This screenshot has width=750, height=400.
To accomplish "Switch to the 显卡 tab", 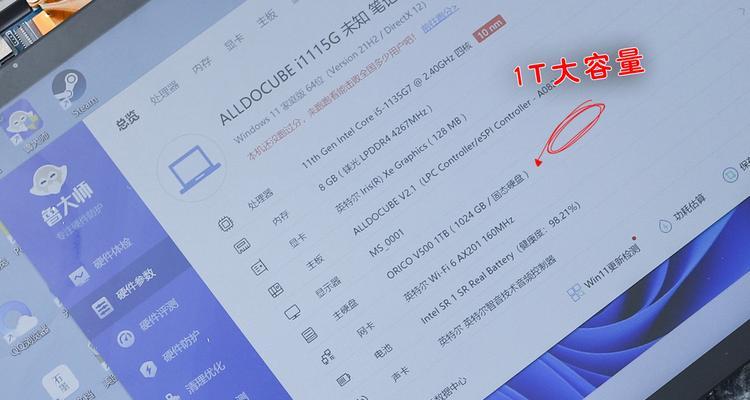I will coord(234,42).
